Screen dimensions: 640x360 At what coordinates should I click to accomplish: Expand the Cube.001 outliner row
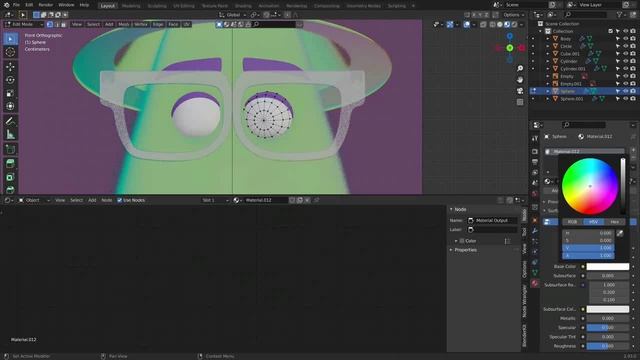(548, 53)
